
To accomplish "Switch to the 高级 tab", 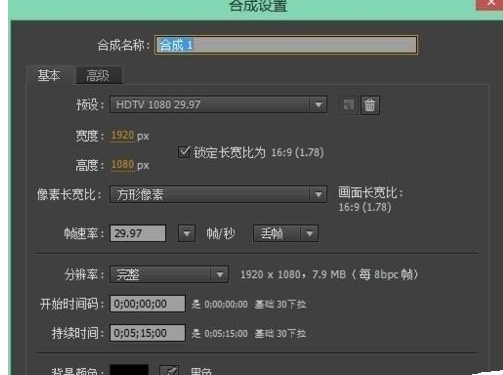I will (x=98, y=75).
